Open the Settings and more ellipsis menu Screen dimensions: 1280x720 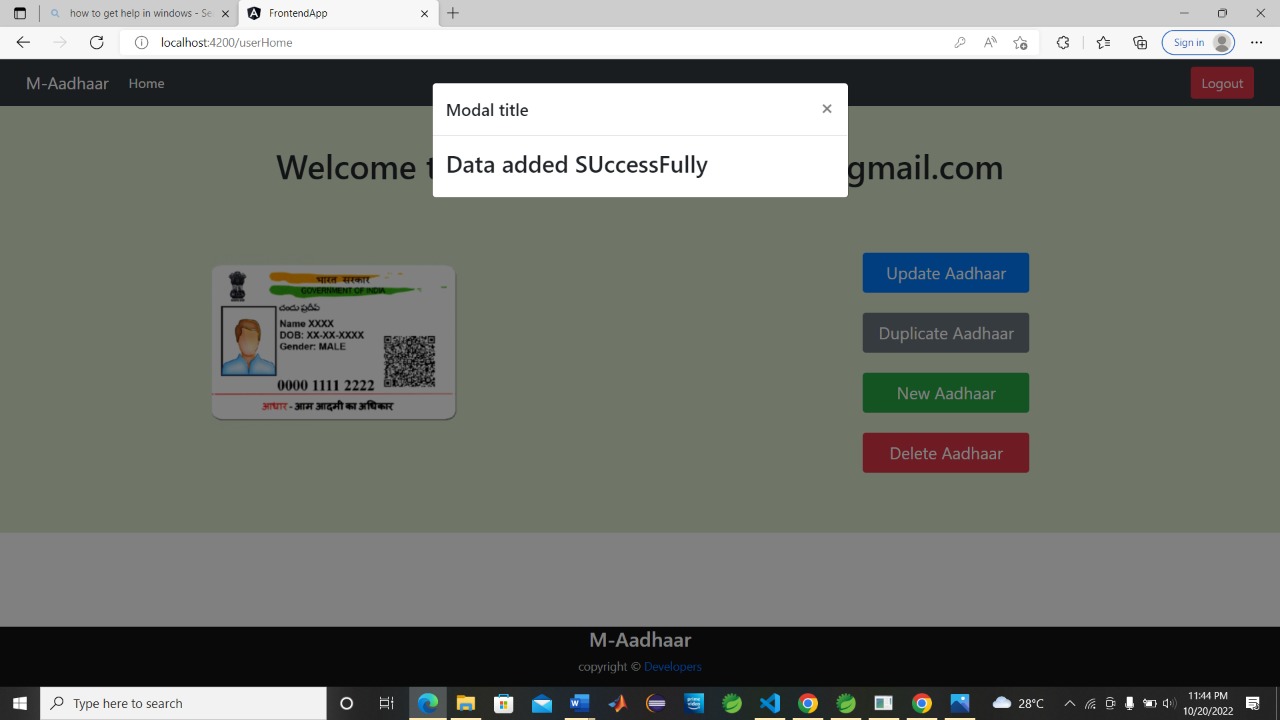coord(1256,42)
